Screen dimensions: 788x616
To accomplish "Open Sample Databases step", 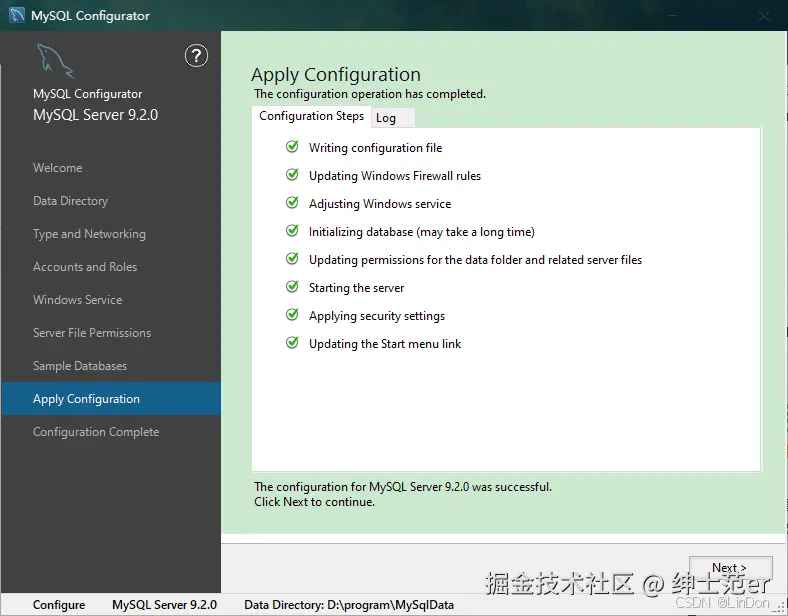I will coord(80,366).
